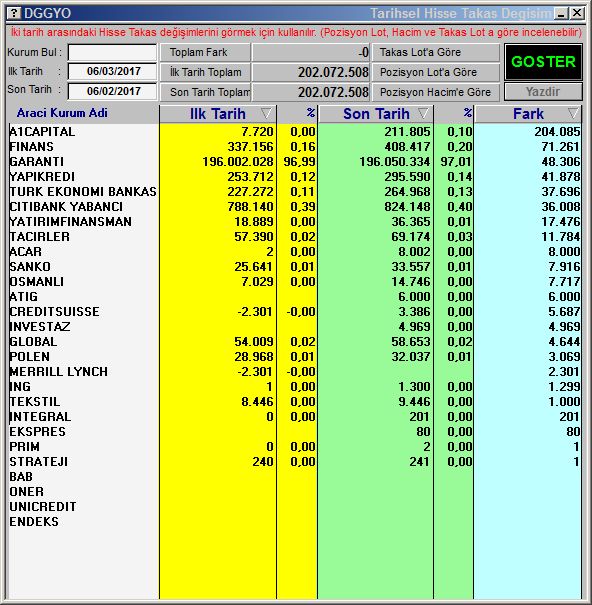The height and width of the screenshot is (605, 592).
Task: Click the Son Tarih date field
Action: pos(112,91)
